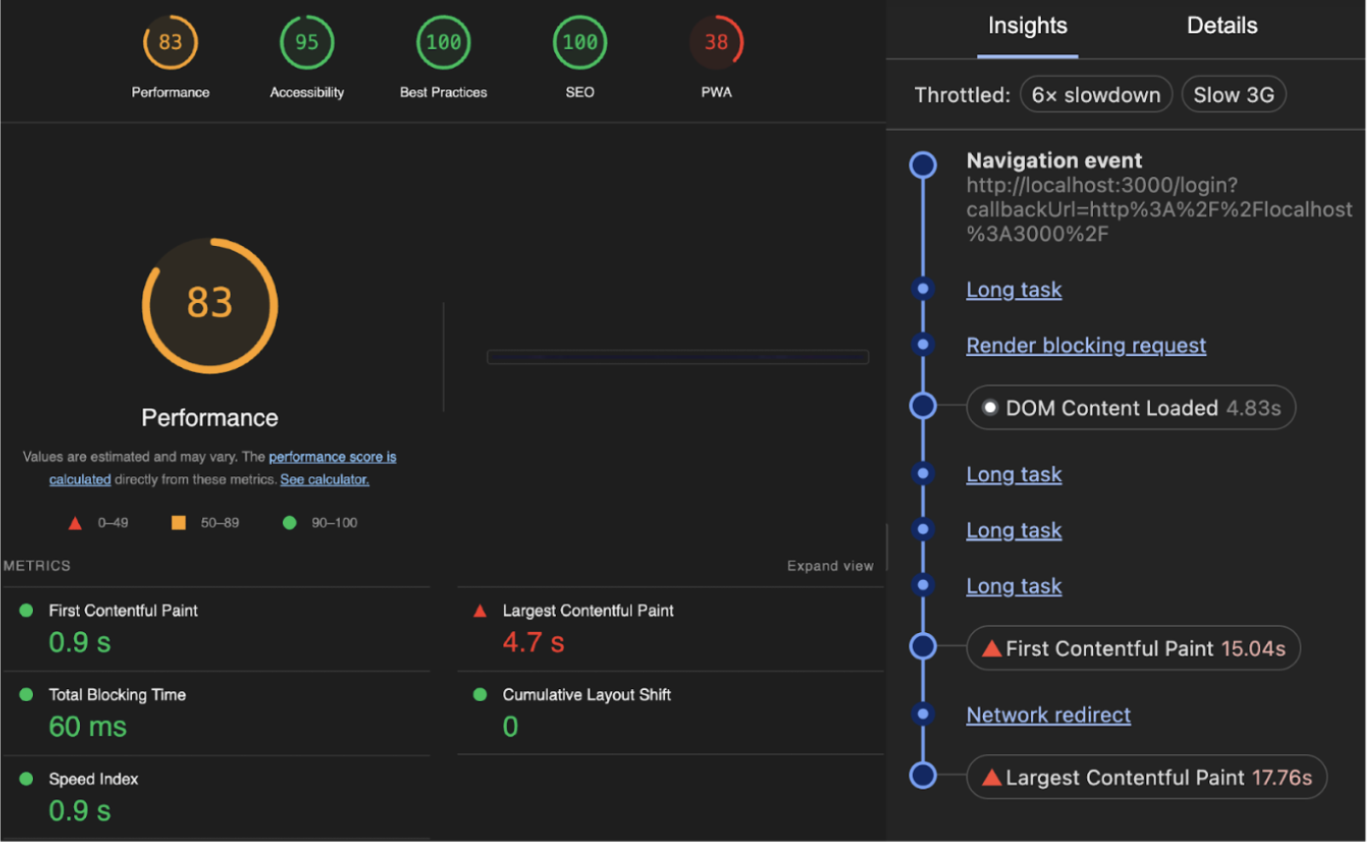The width and height of the screenshot is (1368, 843).
Task: Open the SEO score gauge
Action: pyautogui.click(x=579, y=42)
